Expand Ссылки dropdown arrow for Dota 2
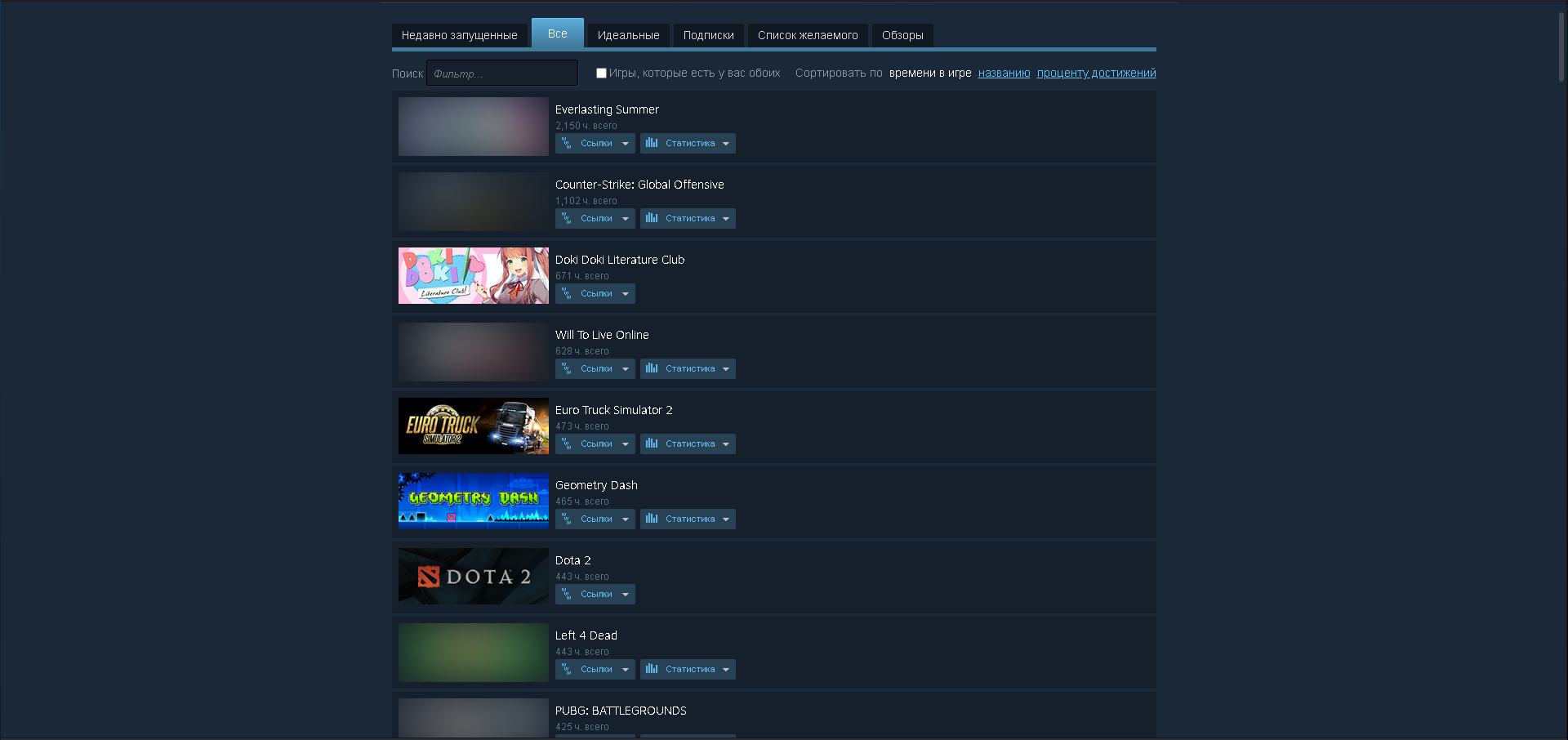Screen dimensions: 1568x740 point(626,595)
